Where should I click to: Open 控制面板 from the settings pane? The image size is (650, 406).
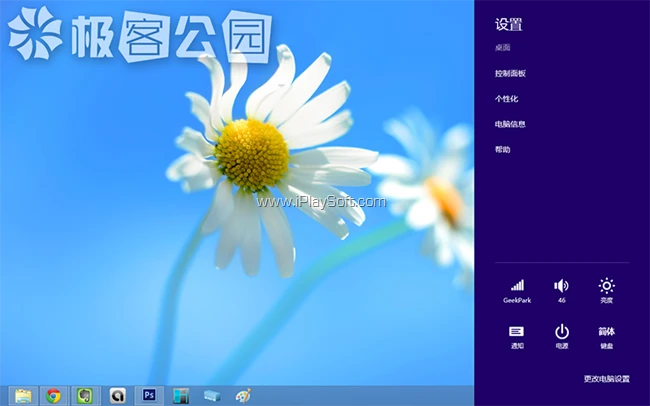coord(510,73)
